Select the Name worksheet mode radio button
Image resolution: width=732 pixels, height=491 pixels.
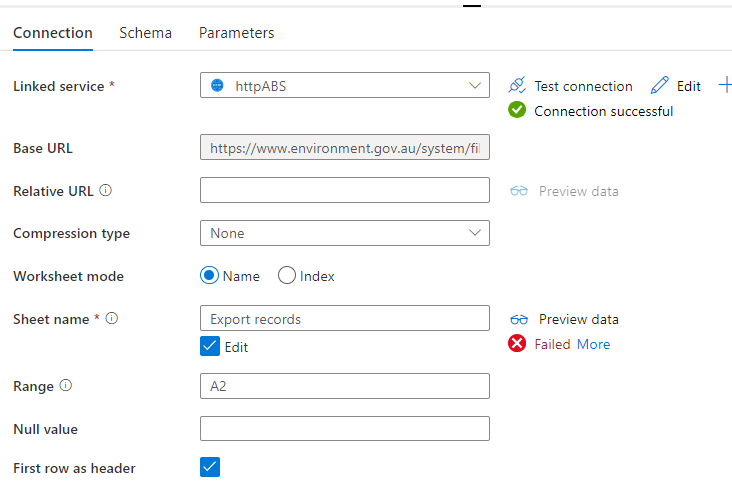tap(209, 275)
